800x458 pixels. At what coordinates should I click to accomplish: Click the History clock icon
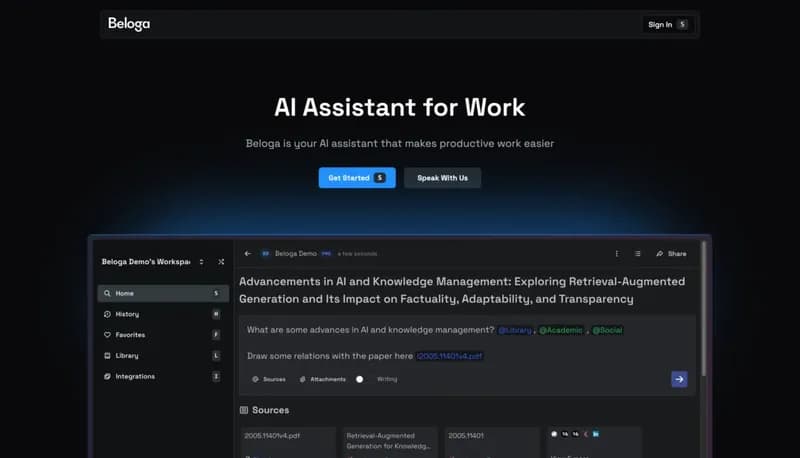107,314
